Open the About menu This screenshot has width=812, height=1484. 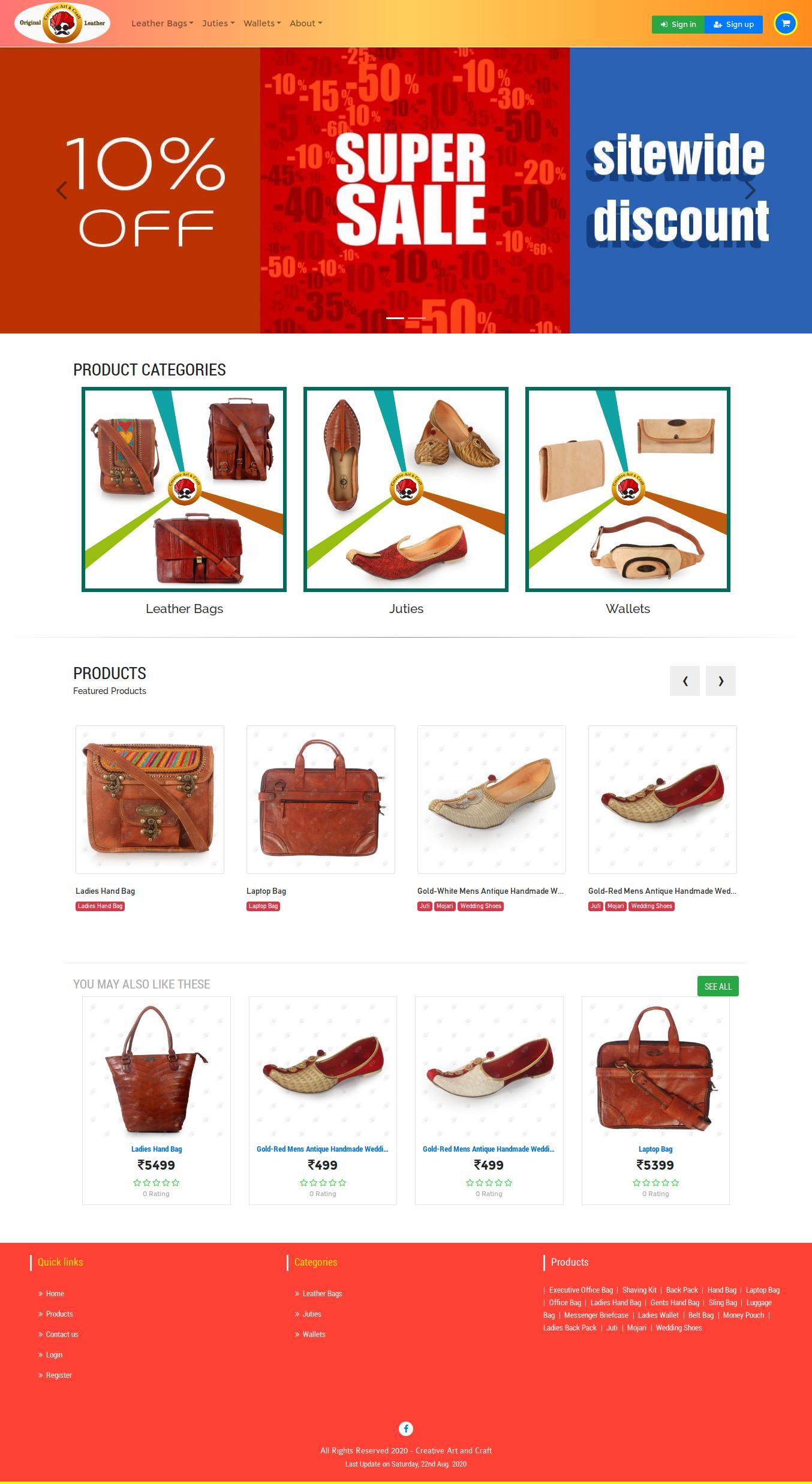tap(306, 23)
